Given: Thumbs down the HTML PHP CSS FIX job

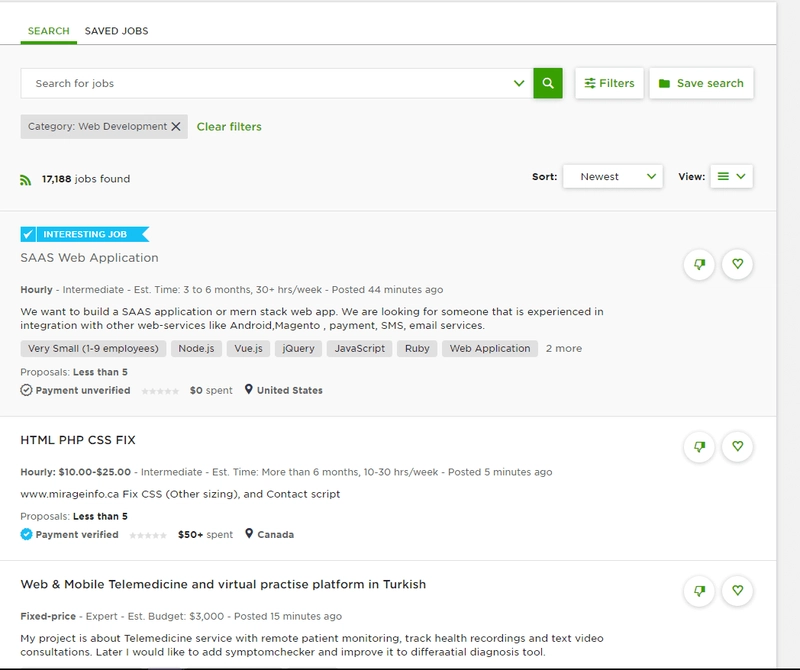Looking at the screenshot, I should [699, 446].
